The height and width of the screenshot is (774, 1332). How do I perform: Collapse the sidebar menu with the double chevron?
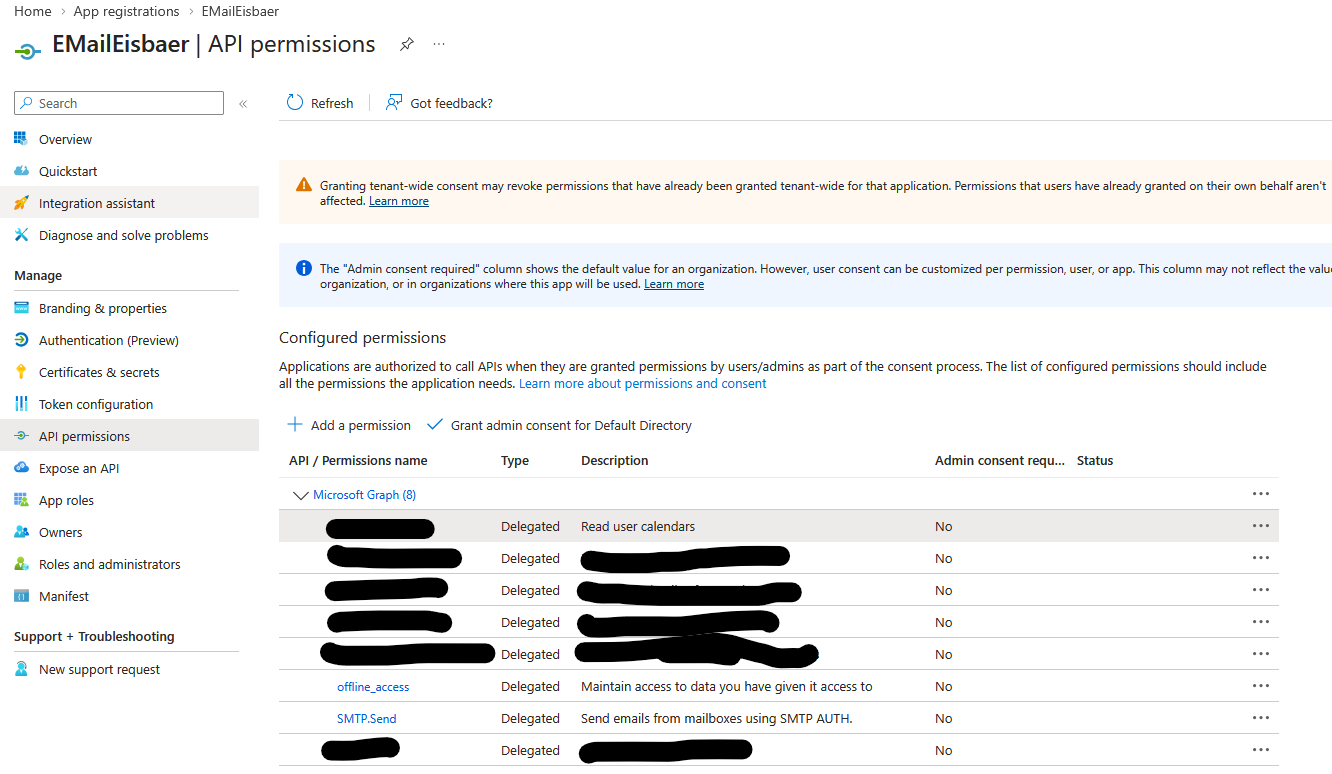(x=243, y=104)
